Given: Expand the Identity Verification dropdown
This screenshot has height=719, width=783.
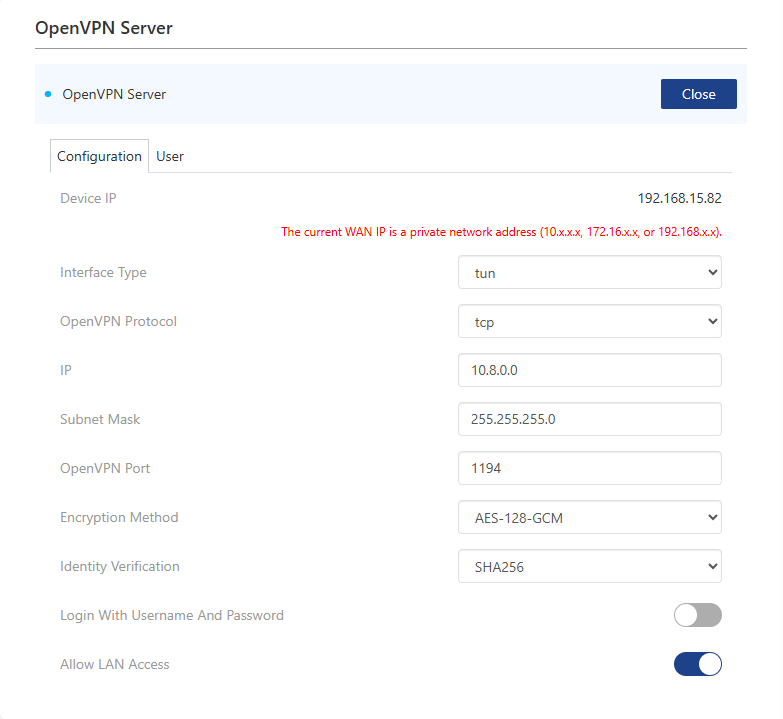Looking at the screenshot, I should click(590, 566).
